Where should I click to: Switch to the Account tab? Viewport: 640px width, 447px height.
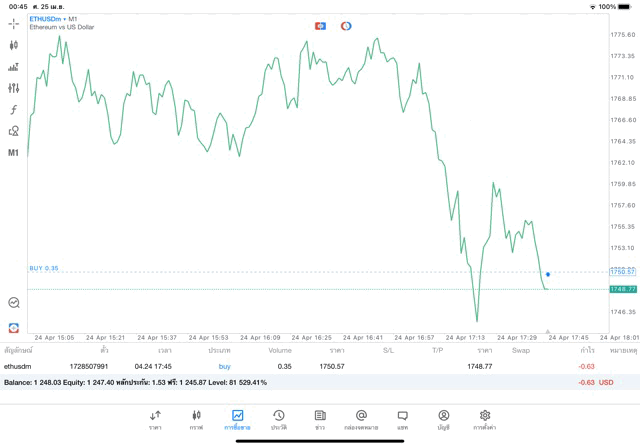point(443,419)
